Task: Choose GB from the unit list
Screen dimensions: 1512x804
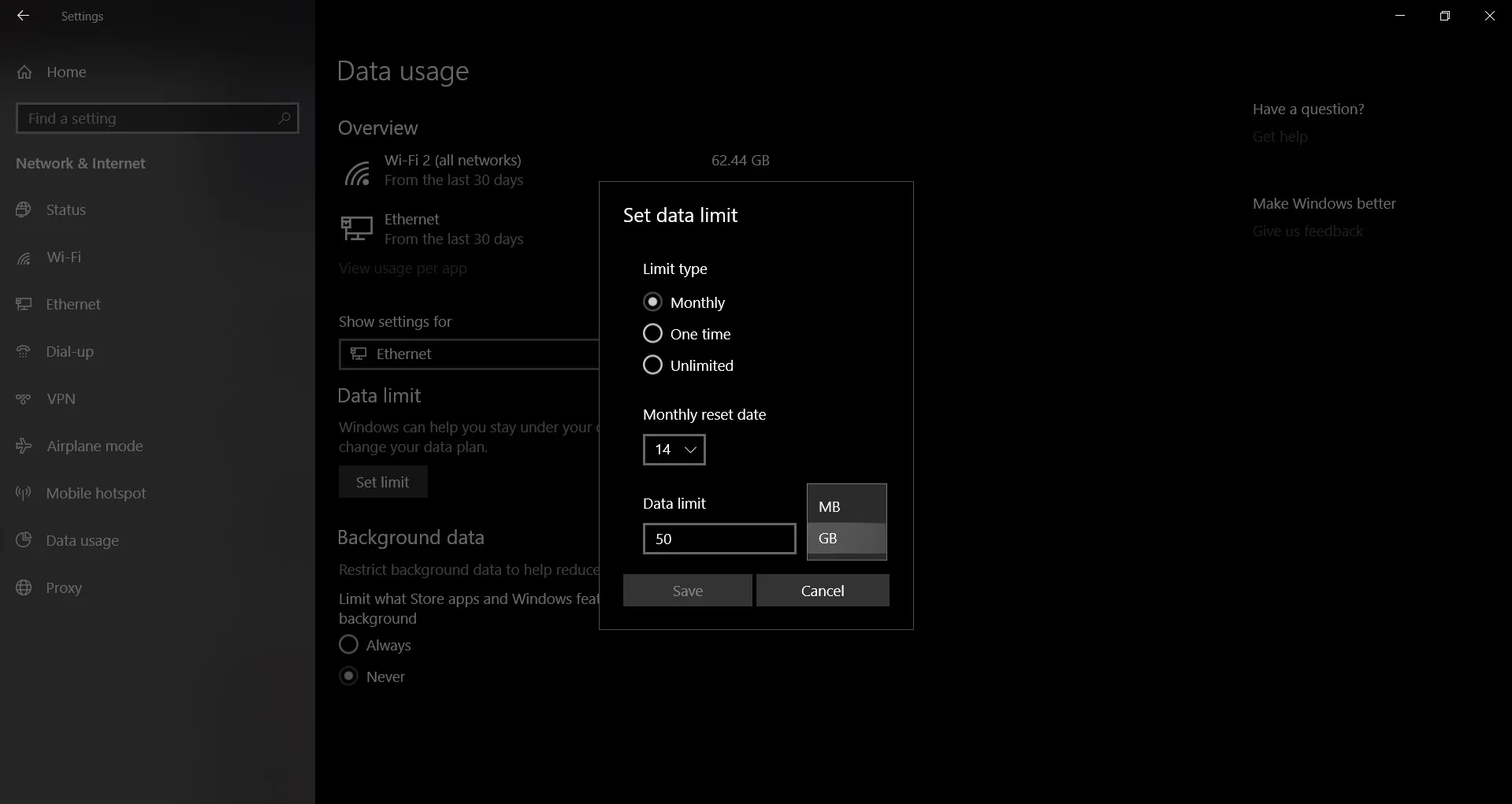Action: 847,539
